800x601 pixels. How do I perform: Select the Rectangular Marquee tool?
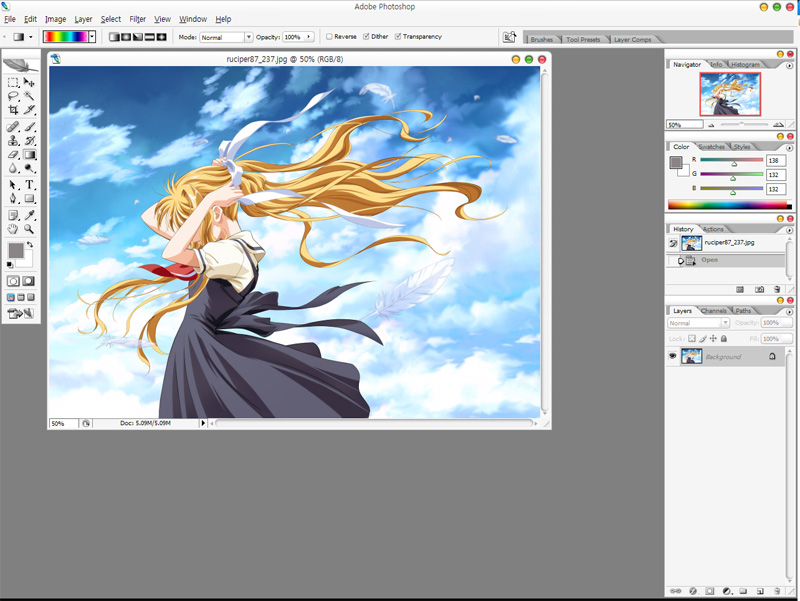[13, 82]
